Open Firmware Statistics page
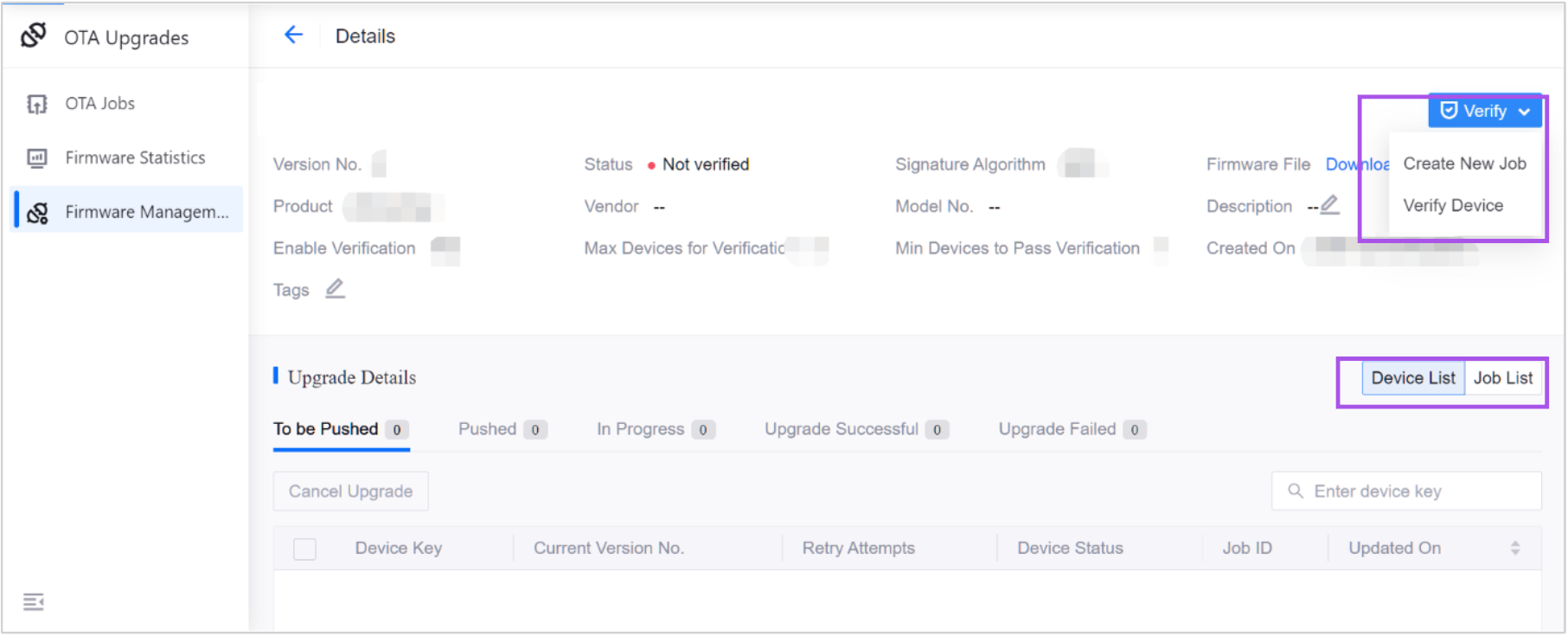The height and width of the screenshot is (636, 1568). (136, 157)
